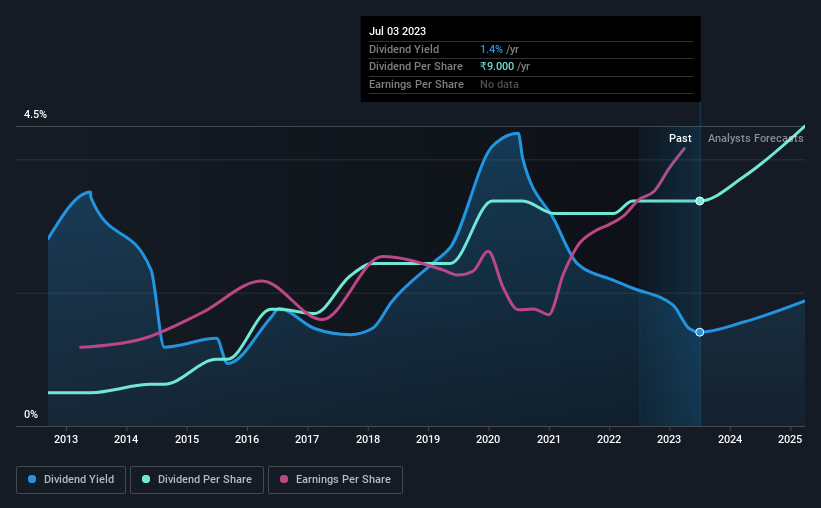
Task: Click the 4.5% y-axis label
Action: pyautogui.click(x=36, y=115)
